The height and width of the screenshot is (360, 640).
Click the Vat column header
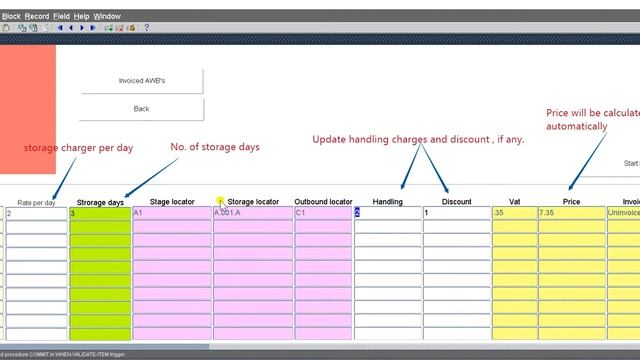tap(514, 202)
